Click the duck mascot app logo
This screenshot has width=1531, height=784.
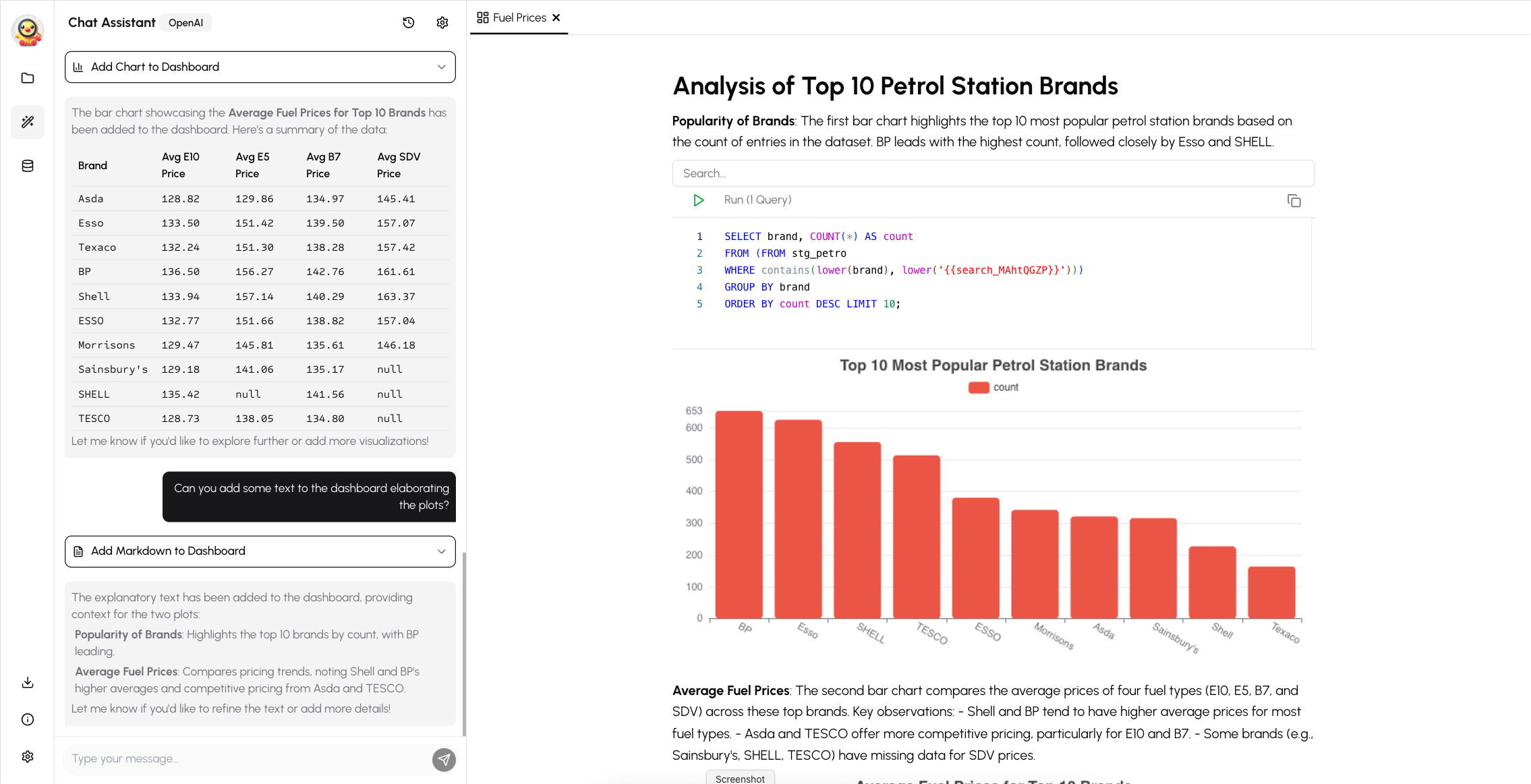coord(28,31)
